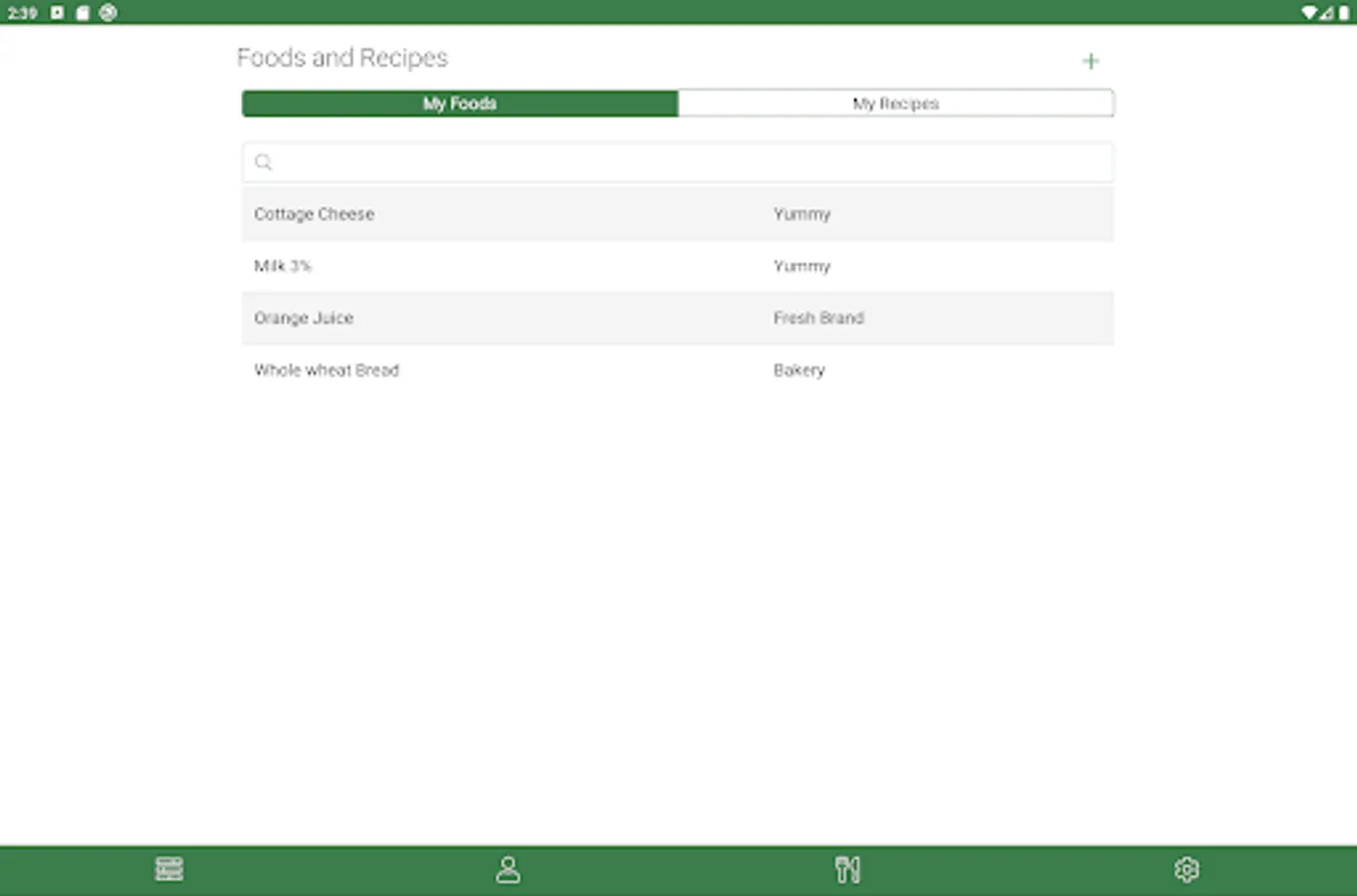The image size is (1357, 896).
Task: Open the food diary section via fork-and-knife icon
Action: (847, 868)
